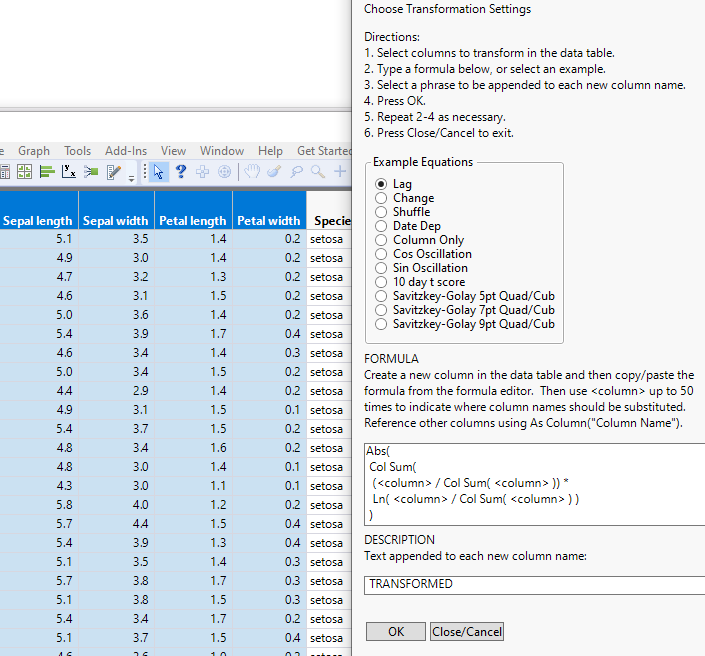Choose the magnifier zoom tool

pyautogui.click(x=317, y=172)
